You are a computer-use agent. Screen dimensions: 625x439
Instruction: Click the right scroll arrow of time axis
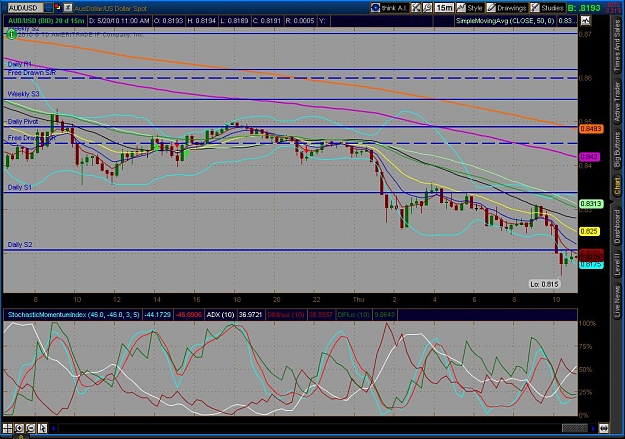593,429
